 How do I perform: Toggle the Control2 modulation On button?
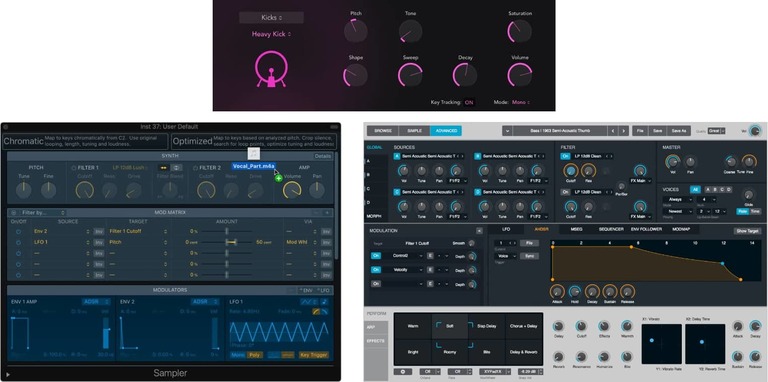376,256
